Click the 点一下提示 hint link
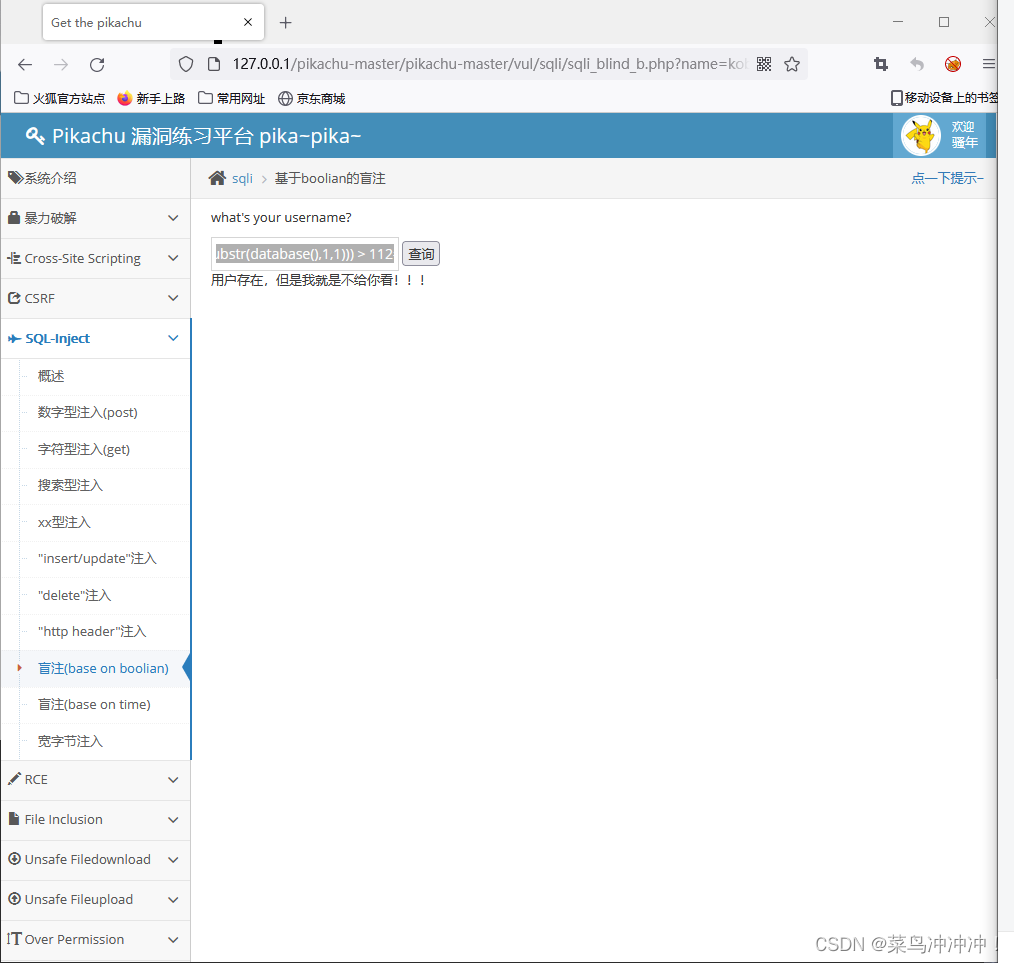The height and width of the screenshot is (963, 1014). (x=947, y=178)
